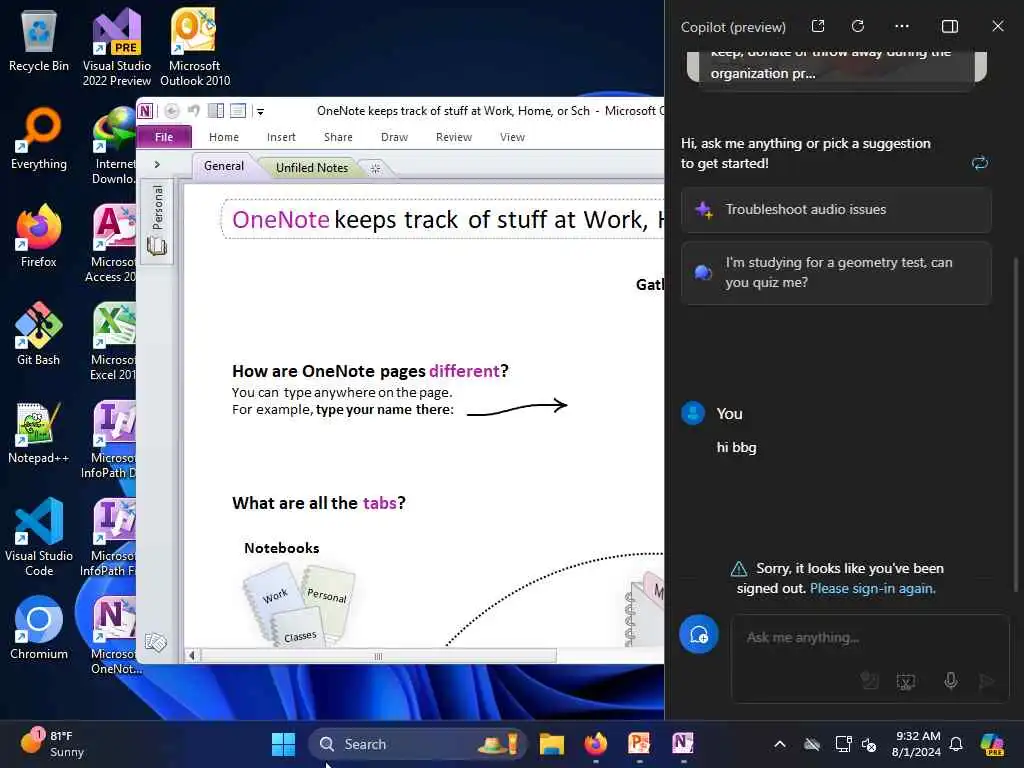Click the Notebooks heading text
The width and height of the screenshot is (1024, 768).
281,548
